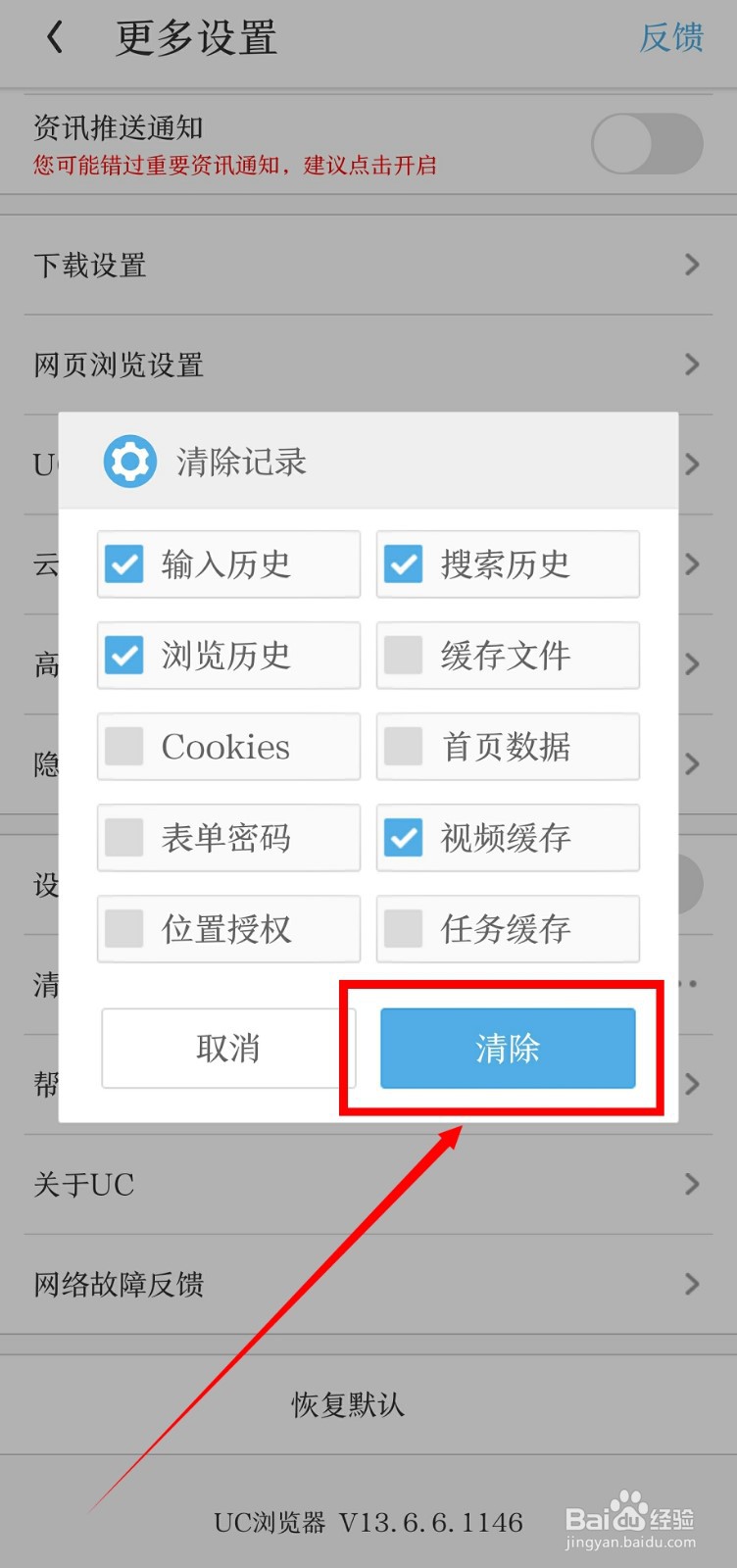Uncheck the 视频缓存 option
The image size is (737, 1568).
403,838
